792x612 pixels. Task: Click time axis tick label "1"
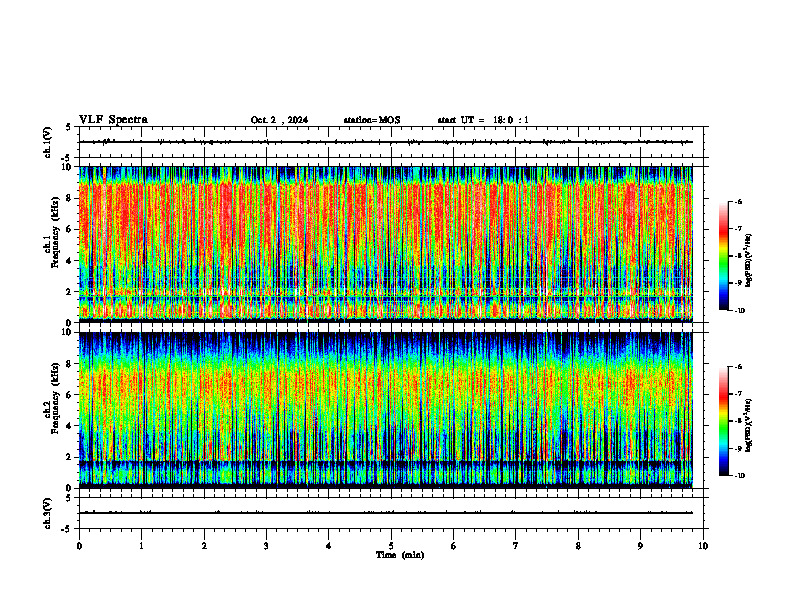tap(142, 546)
